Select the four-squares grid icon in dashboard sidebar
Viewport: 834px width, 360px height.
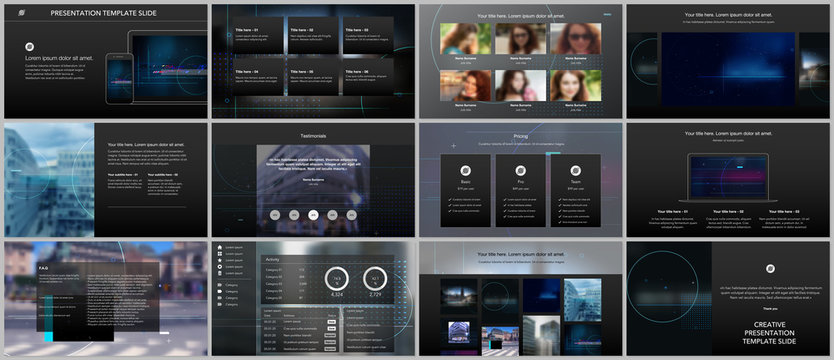[x=220, y=254]
